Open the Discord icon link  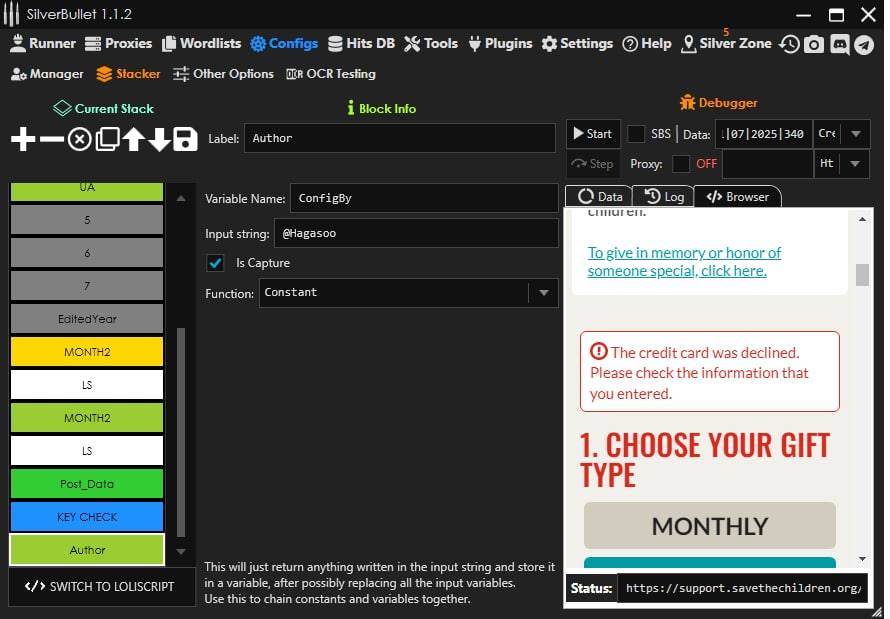click(x=839, y=44)
